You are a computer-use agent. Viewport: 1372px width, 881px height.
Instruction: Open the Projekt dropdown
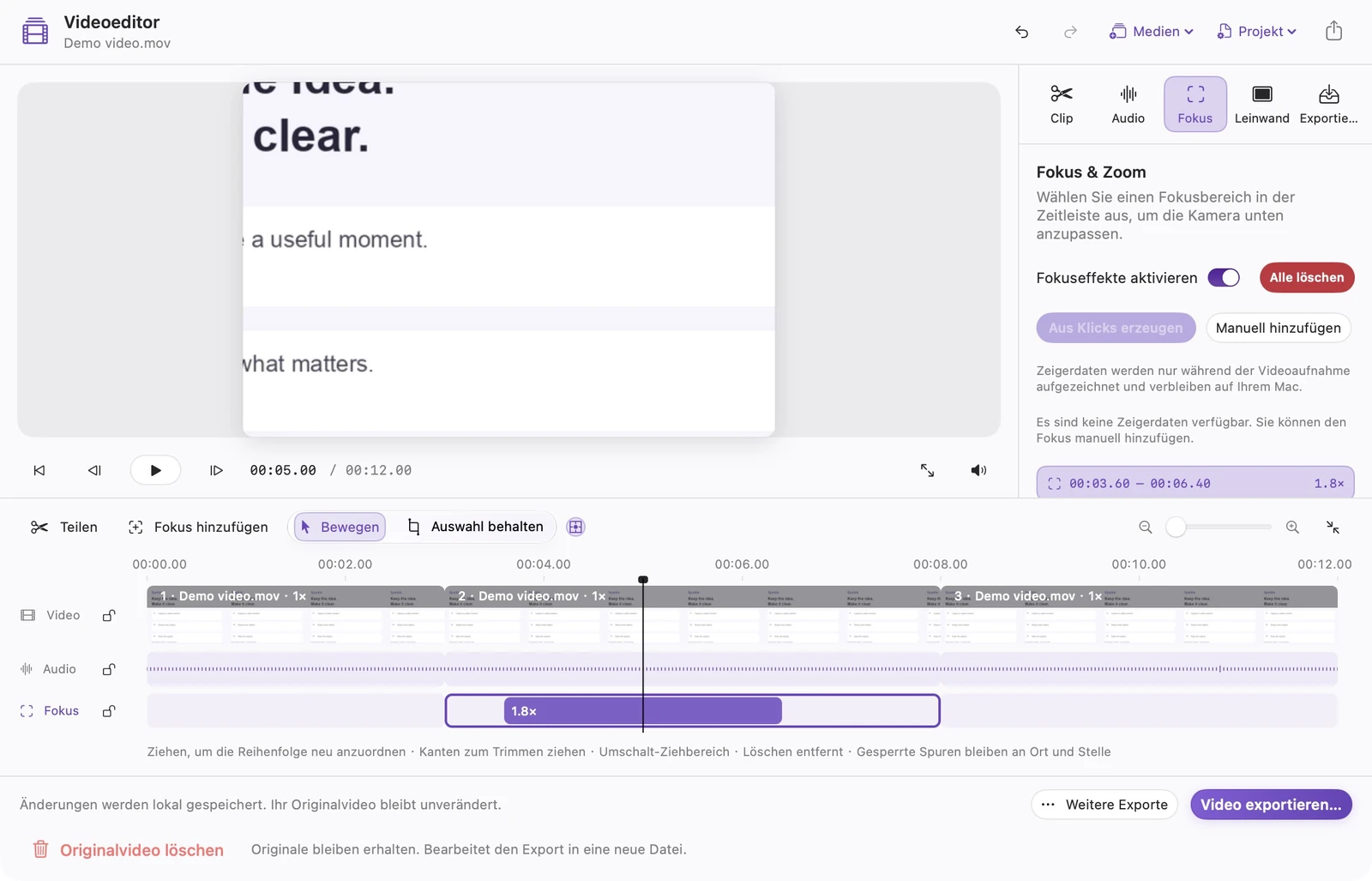coord(1256,32)
